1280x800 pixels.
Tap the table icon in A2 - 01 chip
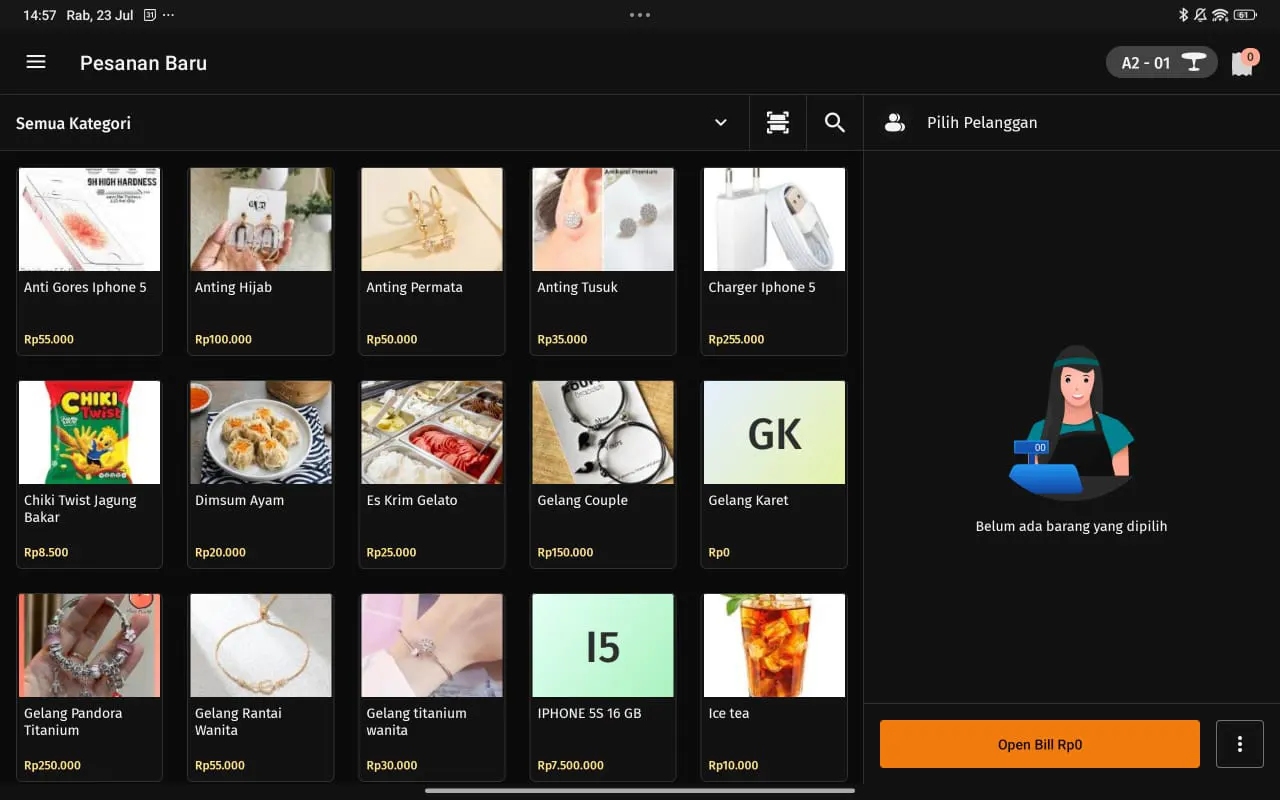(1193, 63)
